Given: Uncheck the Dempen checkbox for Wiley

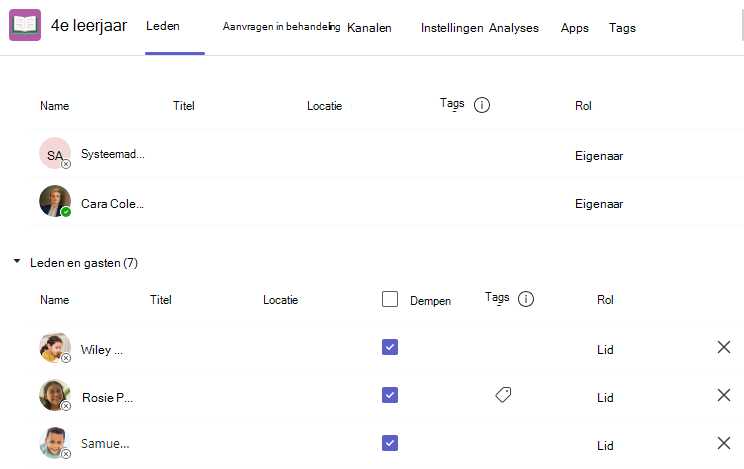Looking at the screenshot, I should tap(390, 347).
